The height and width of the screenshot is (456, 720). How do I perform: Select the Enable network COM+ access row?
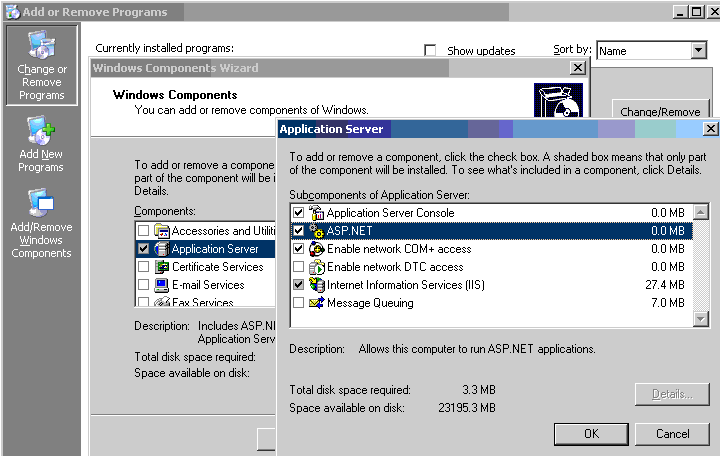(491, 249)
